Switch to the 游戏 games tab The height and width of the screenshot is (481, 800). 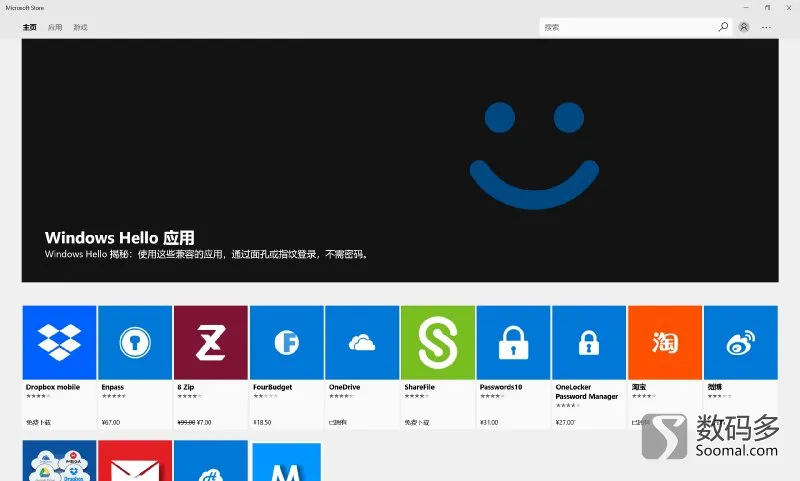point(81,28)
